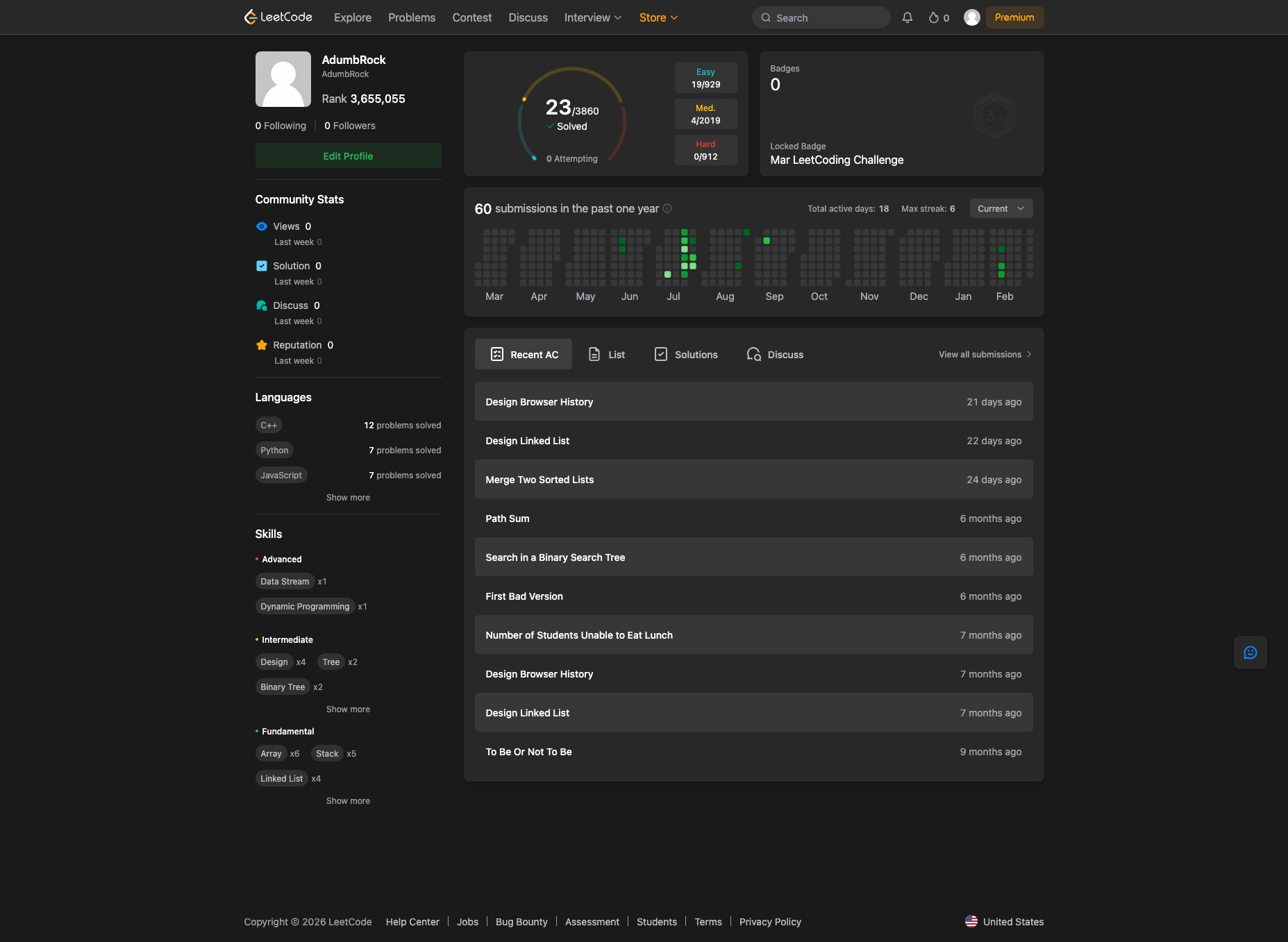Open Design Browser History from 21 days ago
Screen dimensions: 1288x942
click(754, 401)
